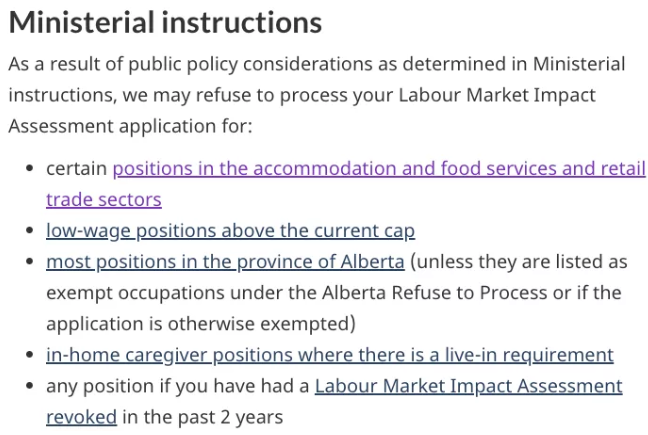Click "application is otherwise exempted)" text line
The height and width of the screenshot is (435, 648).
click(x=200, y=324)
